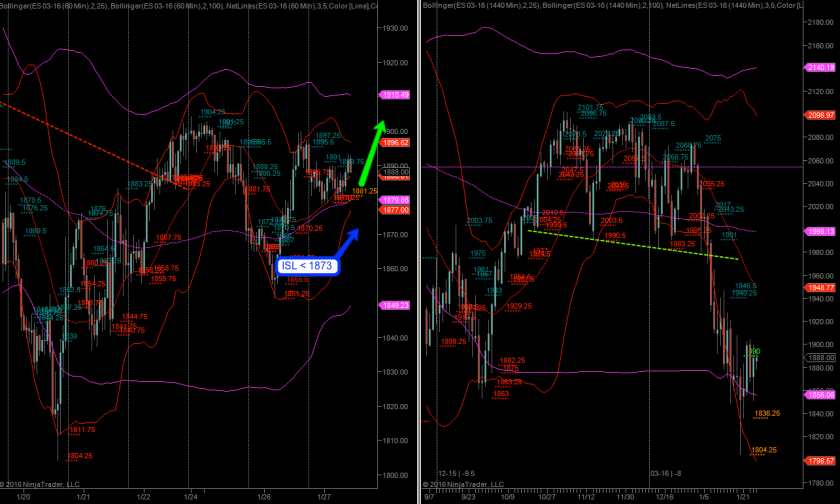
Task: Click the 2003.75 level label
Action: (x=479, y=221)
